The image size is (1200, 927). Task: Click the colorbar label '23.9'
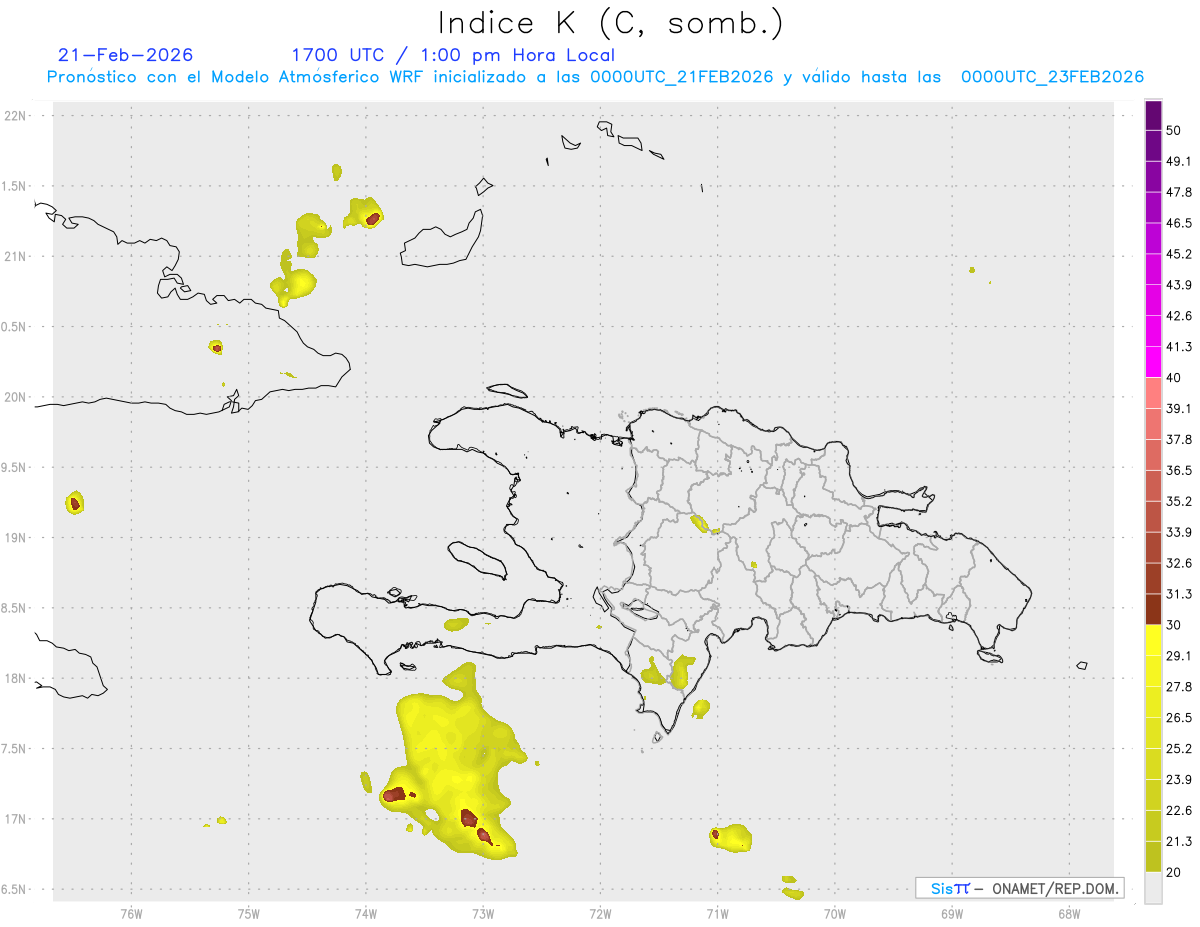1179,780
